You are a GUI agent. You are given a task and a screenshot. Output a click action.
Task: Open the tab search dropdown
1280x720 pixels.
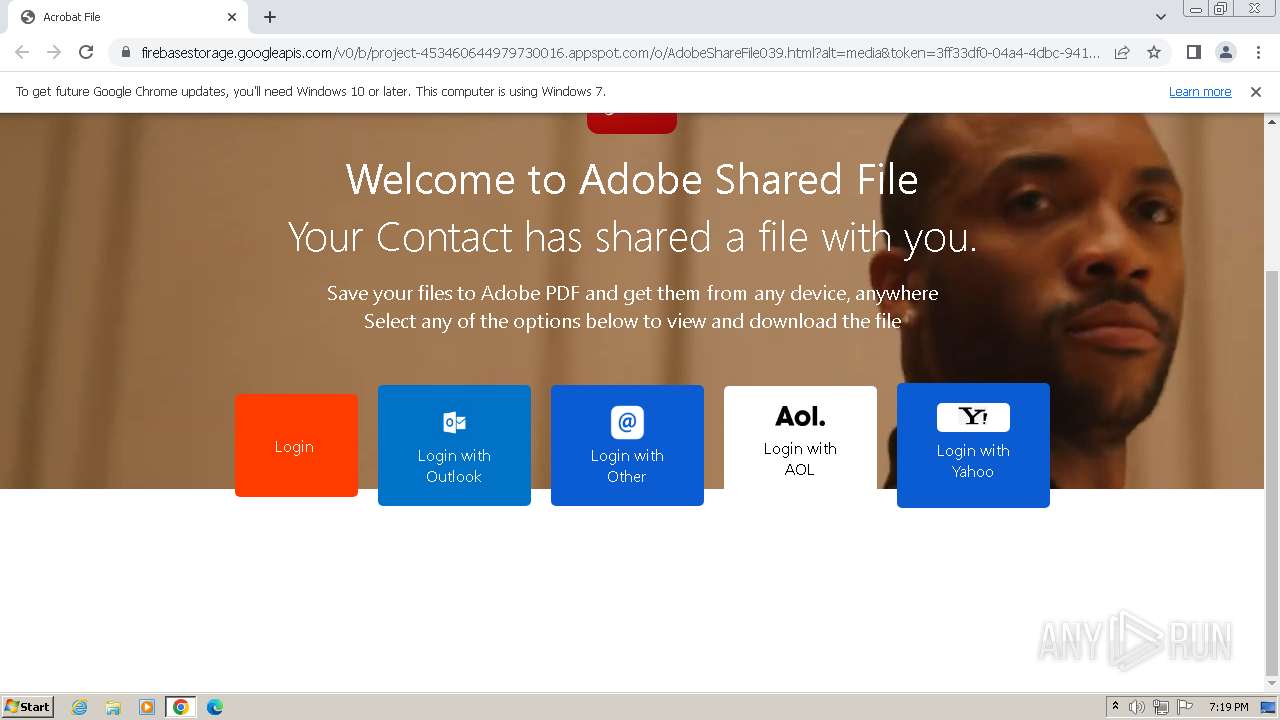click(1160, 17)
